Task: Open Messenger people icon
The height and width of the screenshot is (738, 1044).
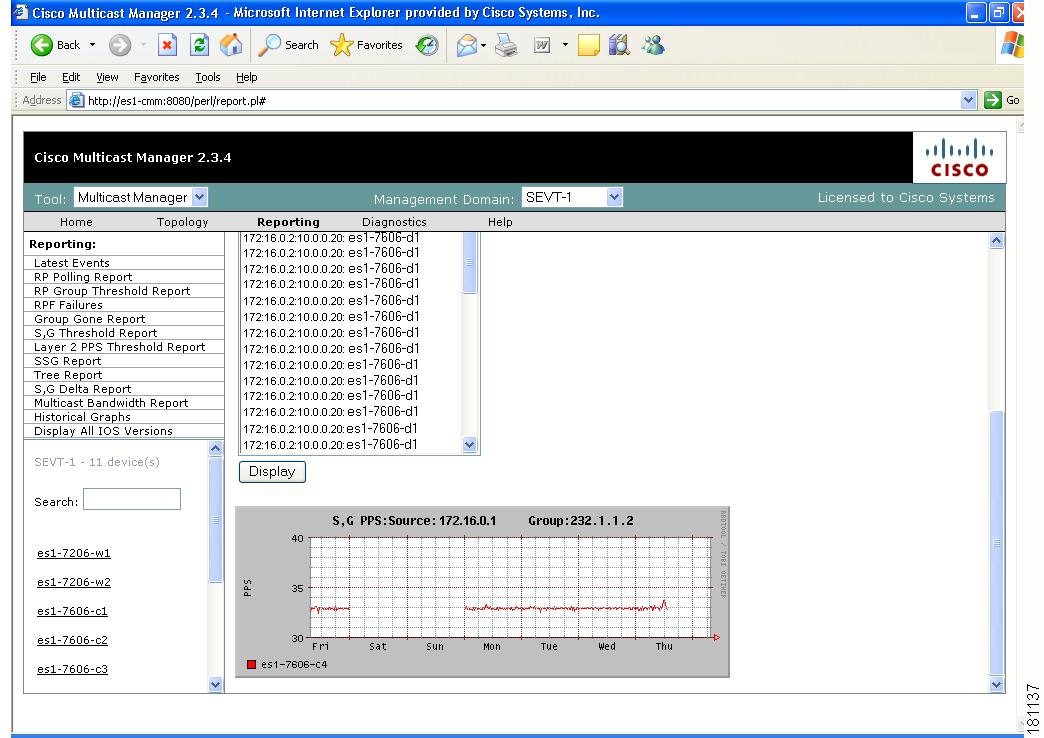Action: 653,45
